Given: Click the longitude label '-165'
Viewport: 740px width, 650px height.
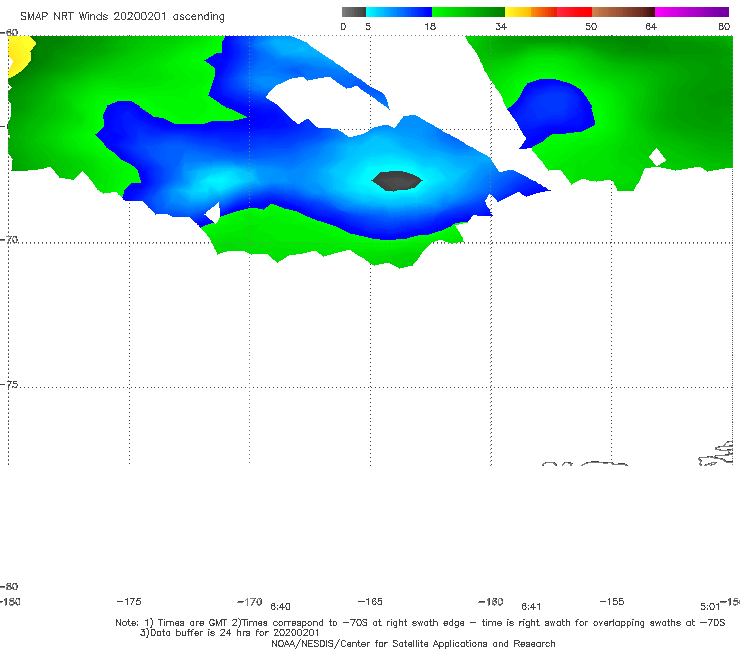Looking at the screenshot, I should pyautogui.click(x=370, y=601).
